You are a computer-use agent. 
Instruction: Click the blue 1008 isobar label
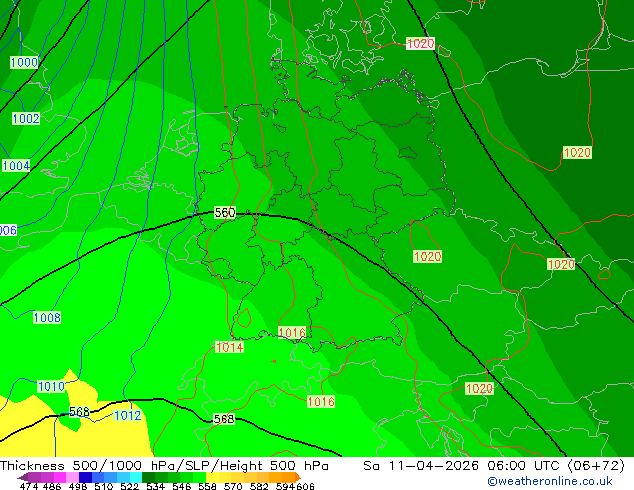click(47, 317)
